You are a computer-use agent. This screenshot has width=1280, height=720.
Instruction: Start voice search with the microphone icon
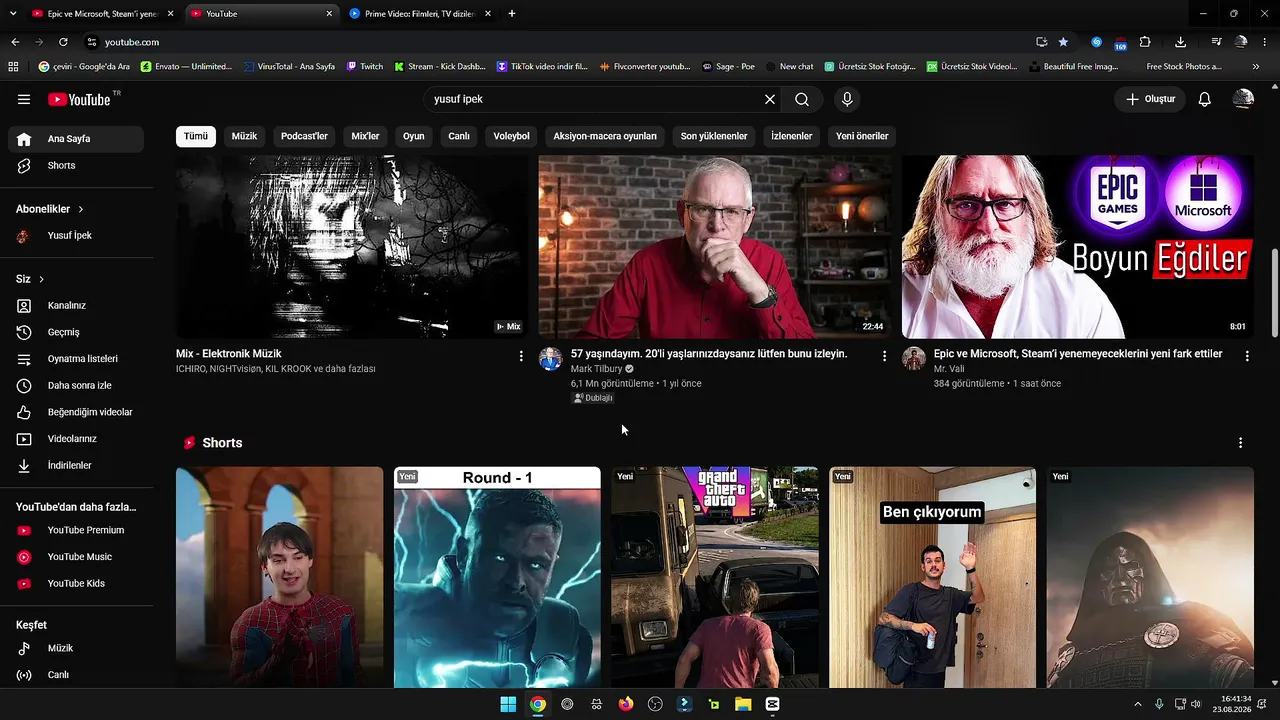(x=847, y=99)
